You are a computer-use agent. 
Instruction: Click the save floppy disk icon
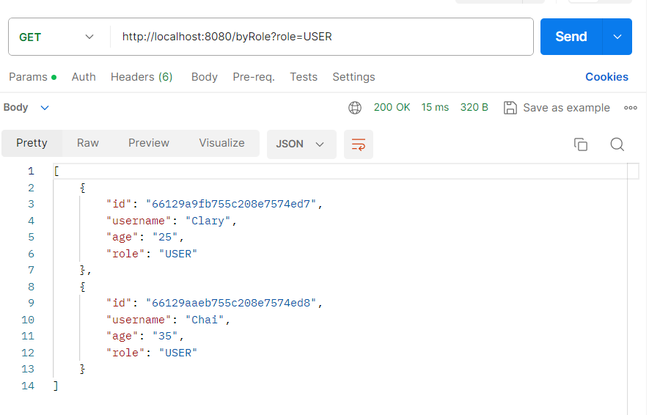tap(510, 108)
